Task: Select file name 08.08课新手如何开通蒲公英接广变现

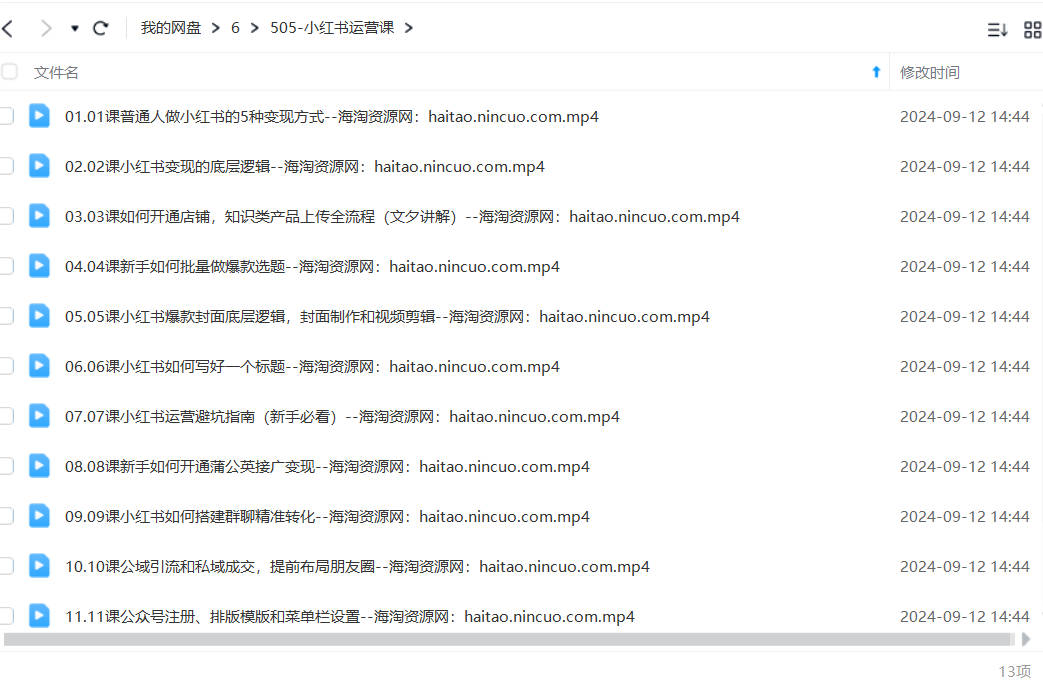Action: 327,466
